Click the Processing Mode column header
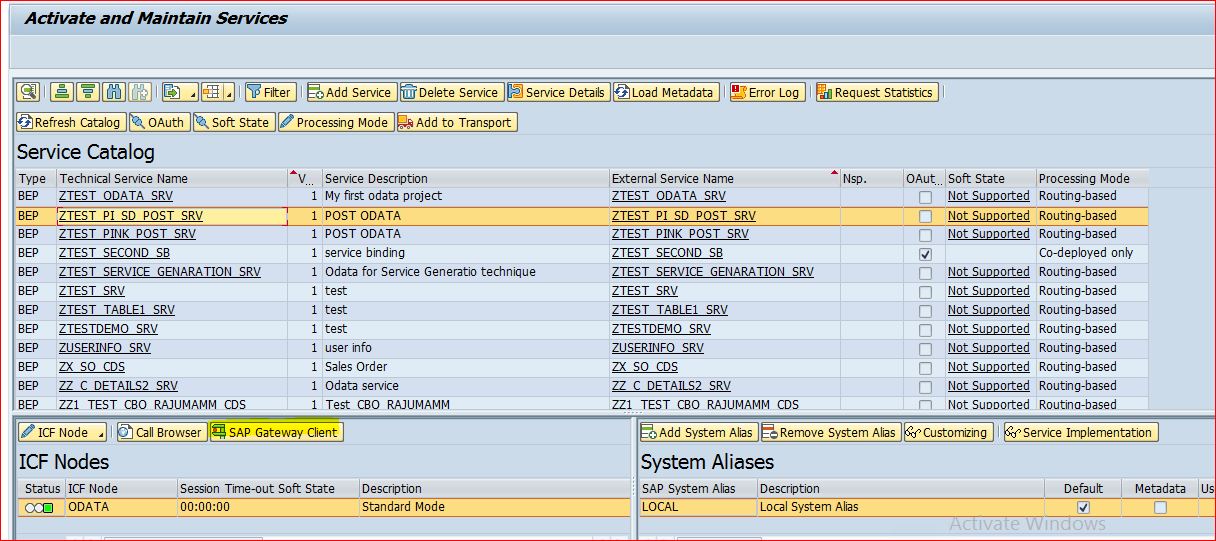This screenshot has width=1216, height=541. pyautogui.click(x=1083, y=178)
